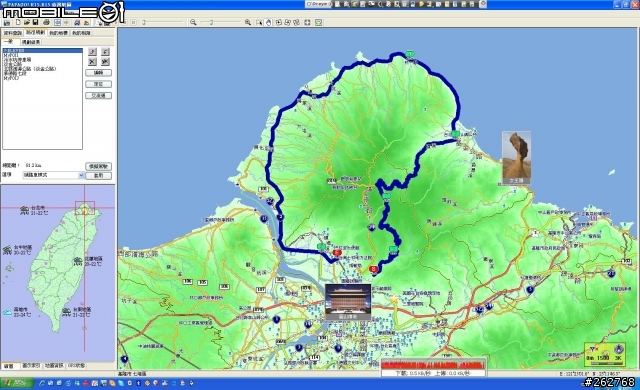Screen dimensions: 640x390
Task: Open the second tab under Taiwan overview
Action: [x=31, y=366]
